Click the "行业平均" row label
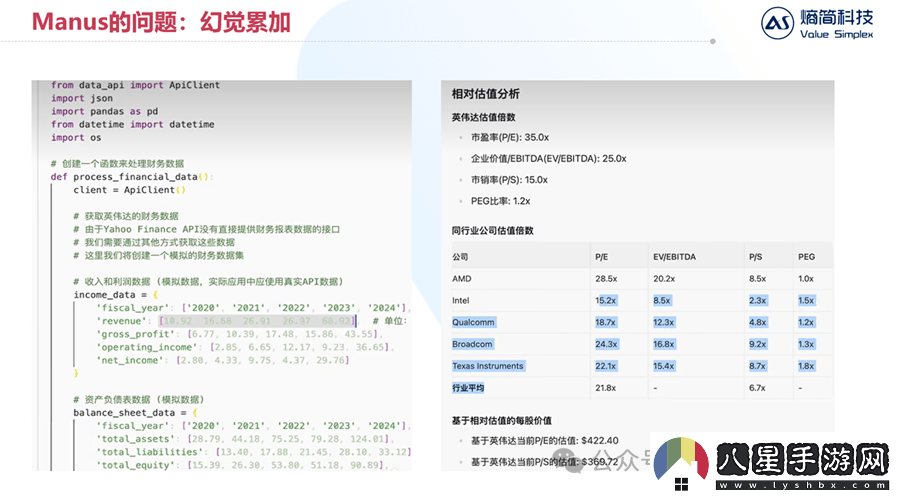The height and width of the screenshot is (496, 900). pyautogui.click(x=468, y=388)
